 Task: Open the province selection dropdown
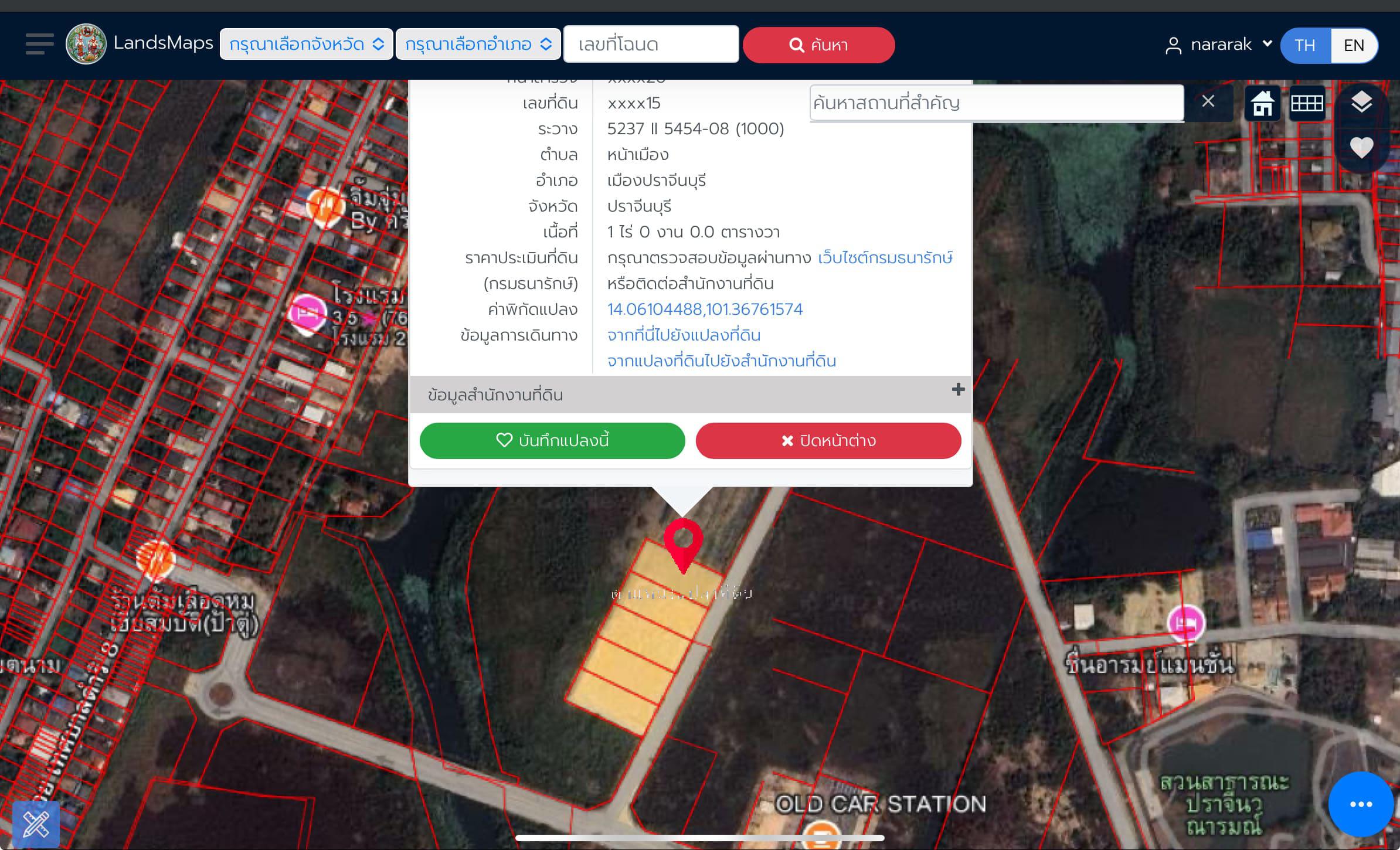coord(306,44)
